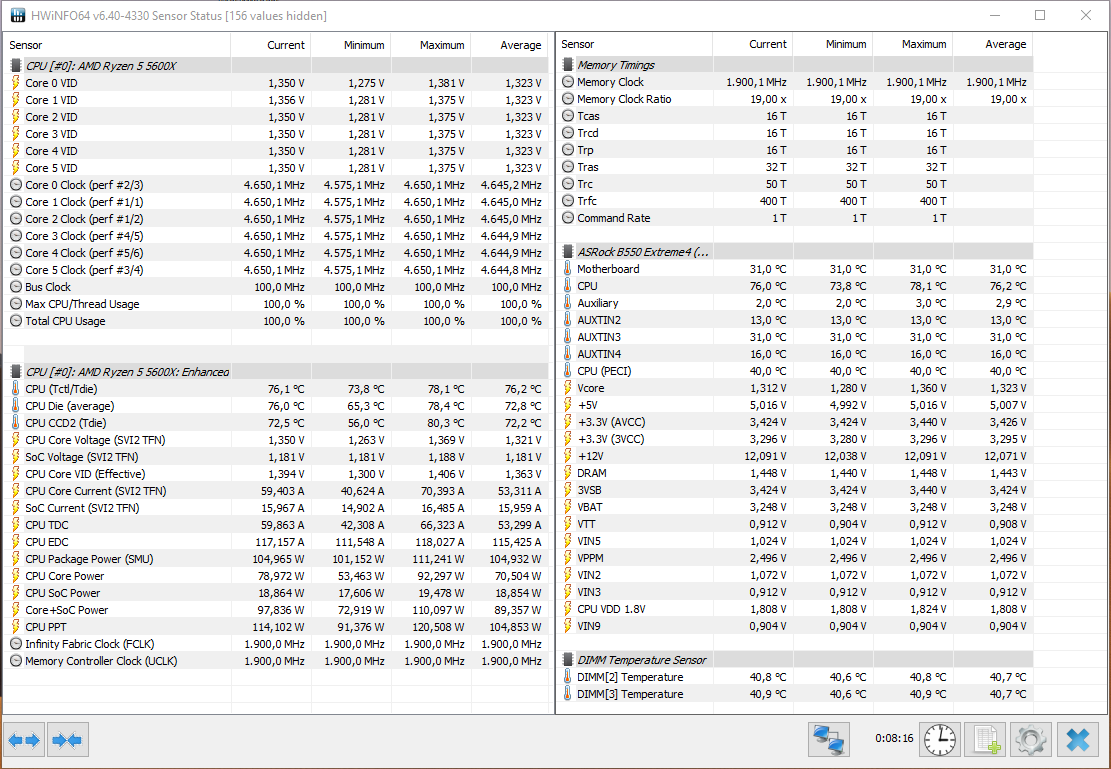Click the right pane Sensor column header
Image resolution: width=1111 pixels, height=769 pixels.
tap(634, 44)
